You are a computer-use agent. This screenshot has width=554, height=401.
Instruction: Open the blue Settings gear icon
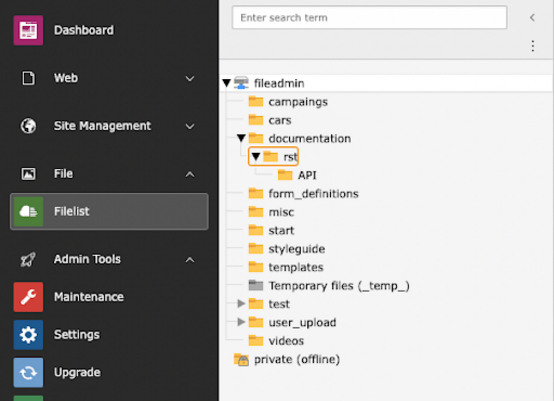tap(28, 335)
